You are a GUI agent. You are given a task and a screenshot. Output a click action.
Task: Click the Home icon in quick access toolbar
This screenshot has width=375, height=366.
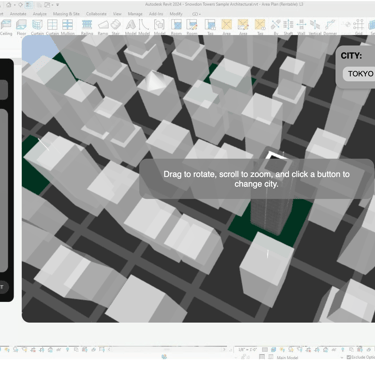pyautogui.click(x=9, y=5)
